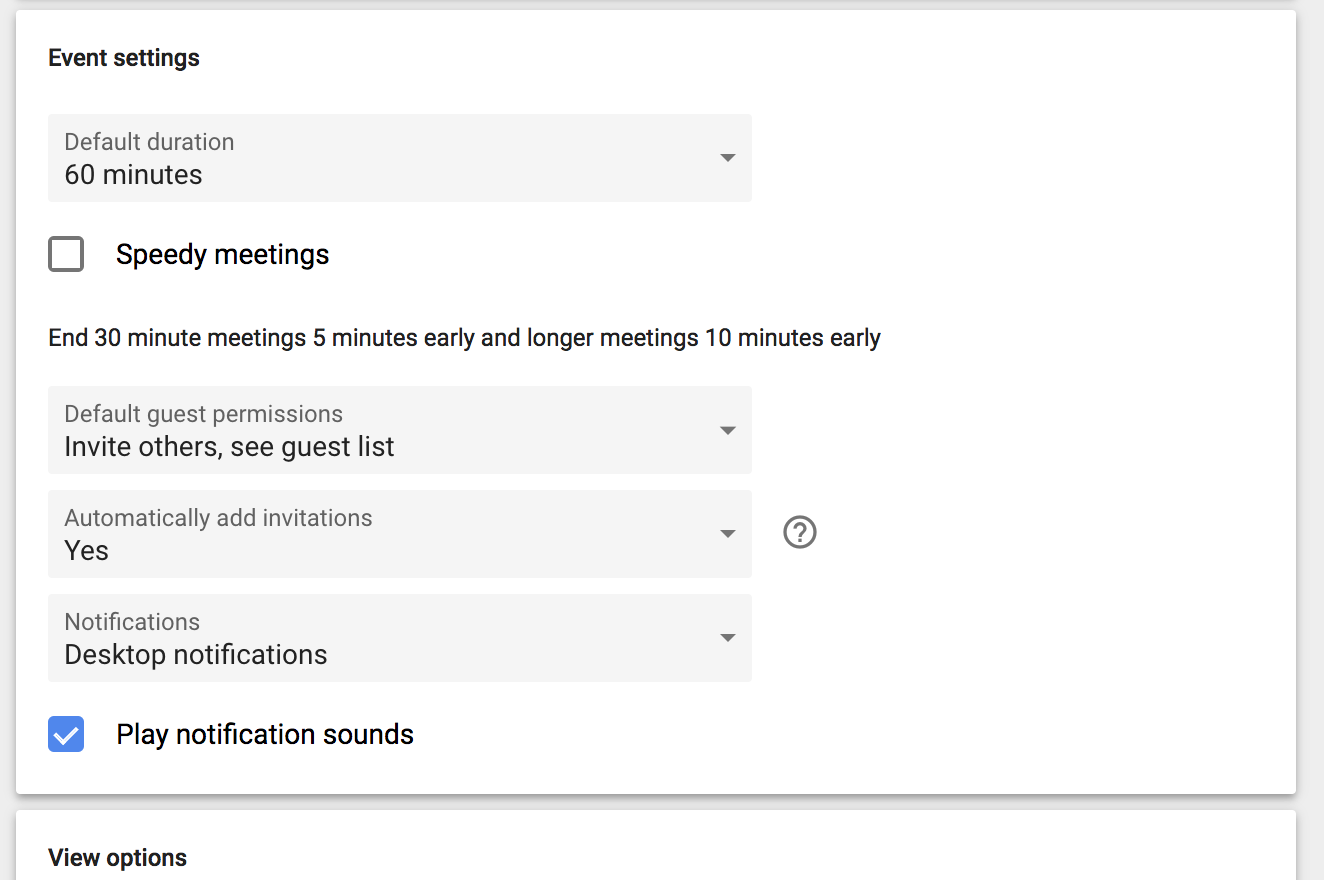Click the dropdown arrow on Automatically add invitations

click(x=727, y=534)
